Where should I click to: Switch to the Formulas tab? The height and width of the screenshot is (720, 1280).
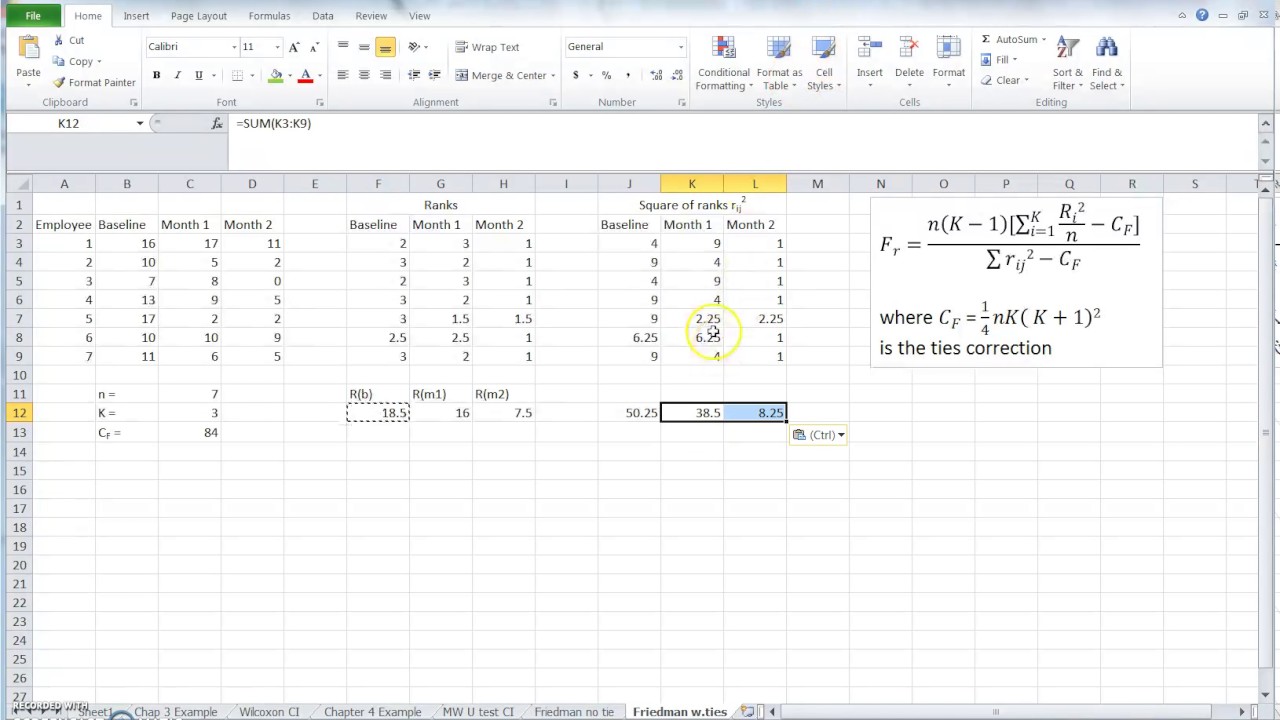pyautogui.click(x=269, y=16)
